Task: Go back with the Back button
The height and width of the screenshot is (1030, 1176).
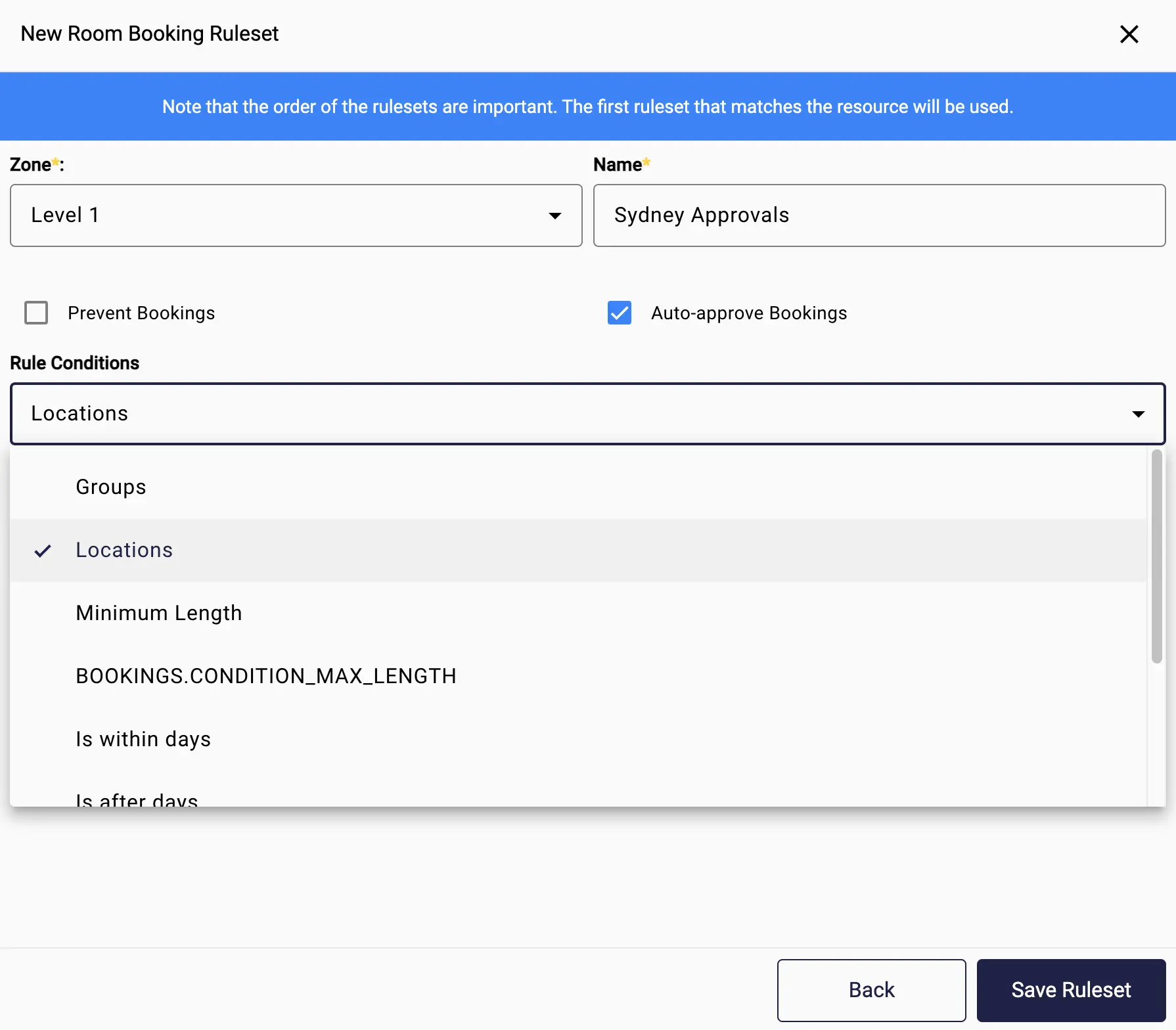Action: (871, 990)
